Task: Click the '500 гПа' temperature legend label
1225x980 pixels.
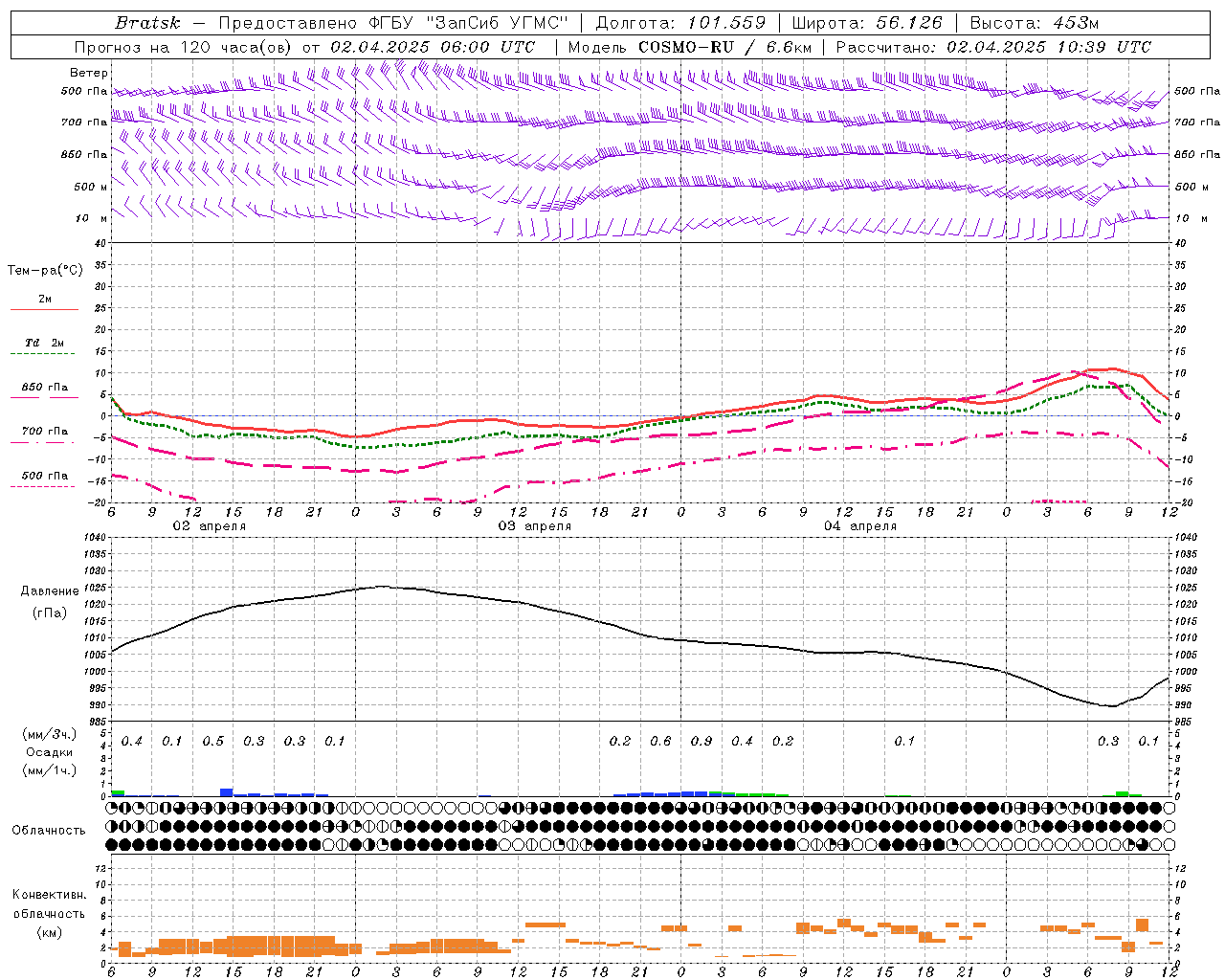Action: point(45,475)
